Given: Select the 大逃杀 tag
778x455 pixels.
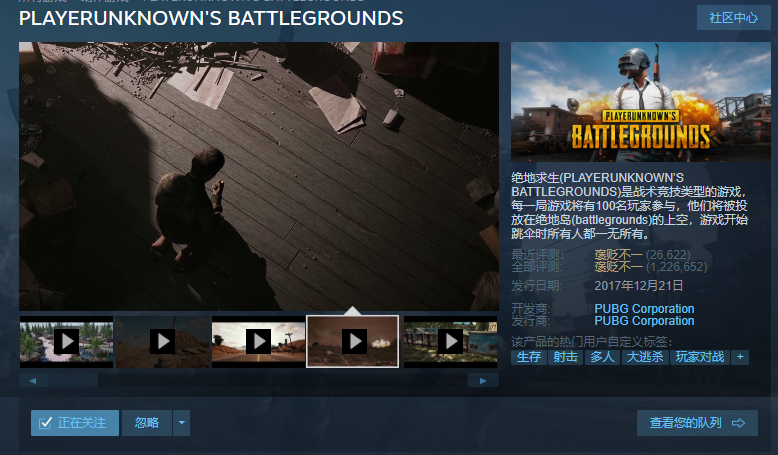Looking at the screenshot, I should (645, 357).
